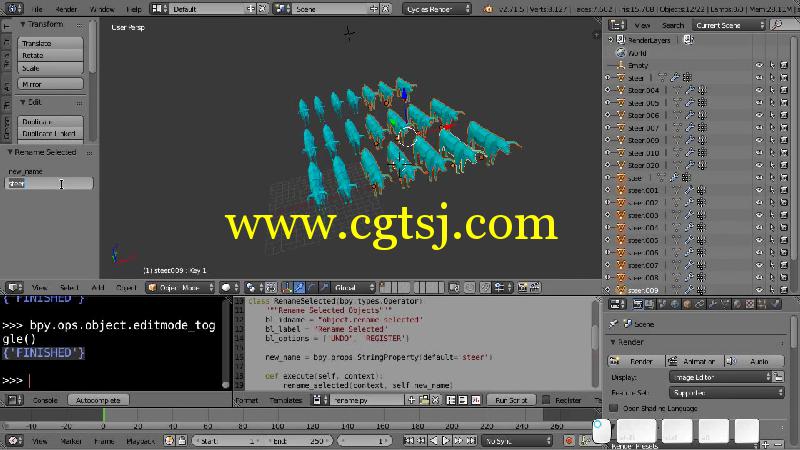Click the Animation render button
The width and height of the screenshot is (800, 450).
coord(694,361)
